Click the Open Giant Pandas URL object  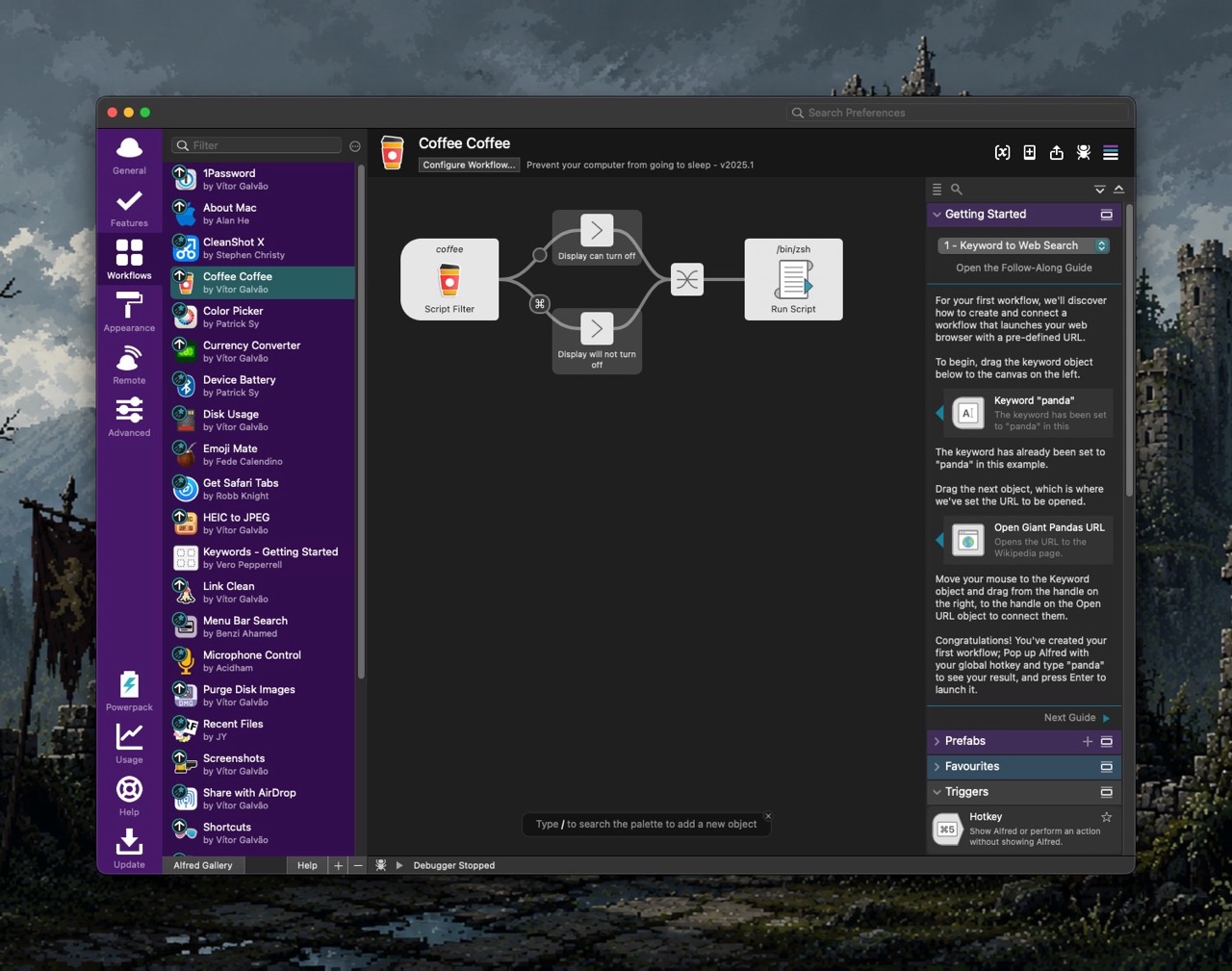[1029, 540]
